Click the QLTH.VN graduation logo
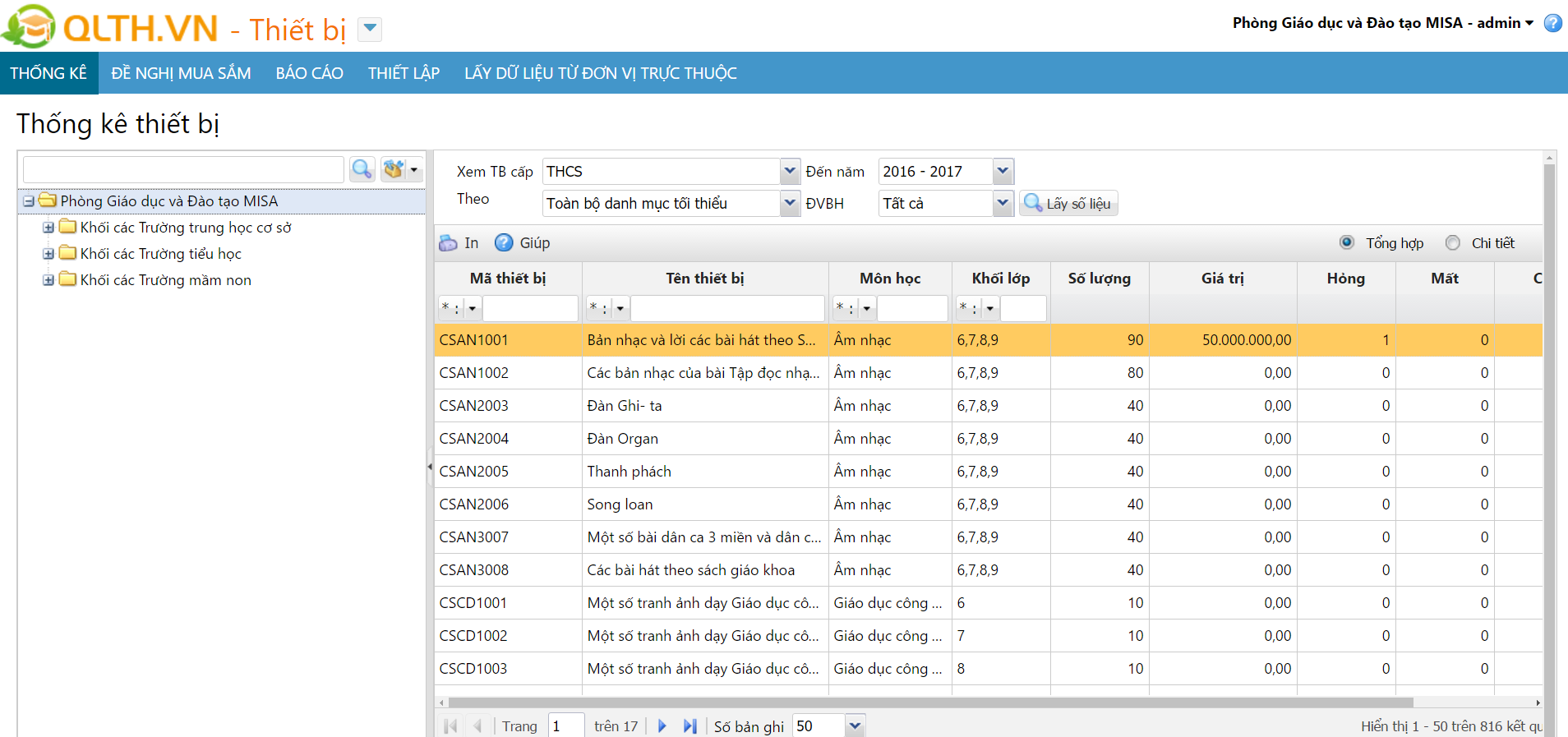1568x737 pixels. point(29,26)
